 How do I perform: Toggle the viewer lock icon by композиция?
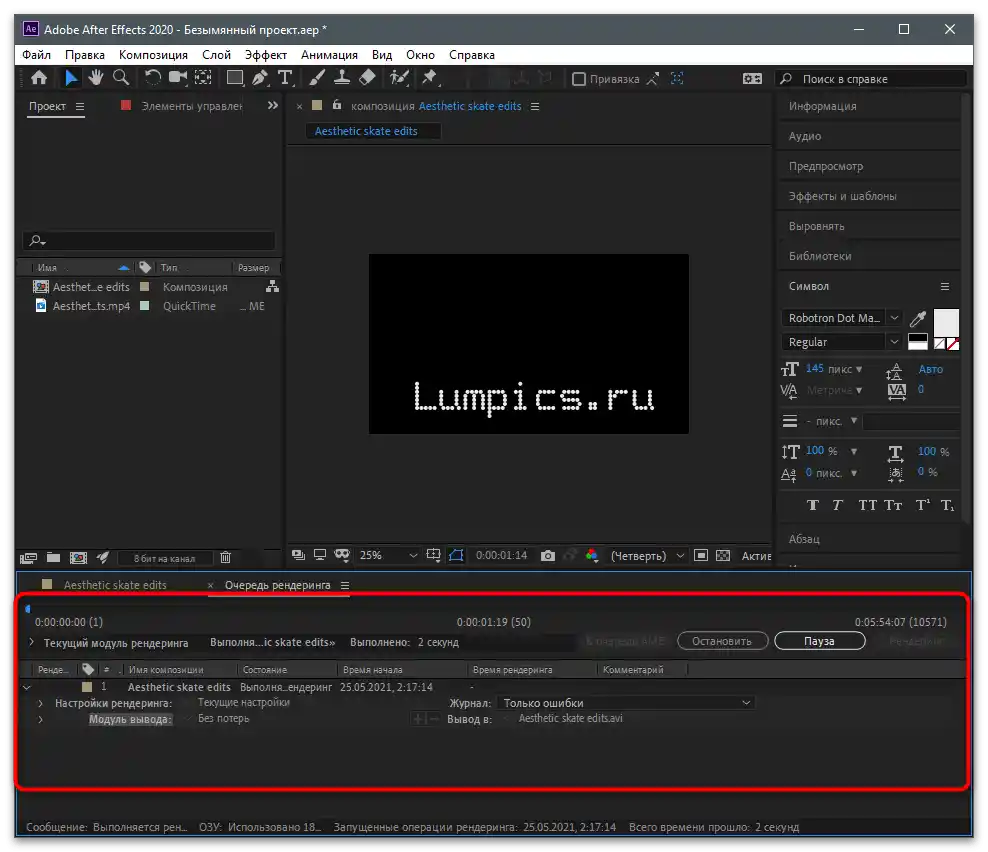click(337, 105)
